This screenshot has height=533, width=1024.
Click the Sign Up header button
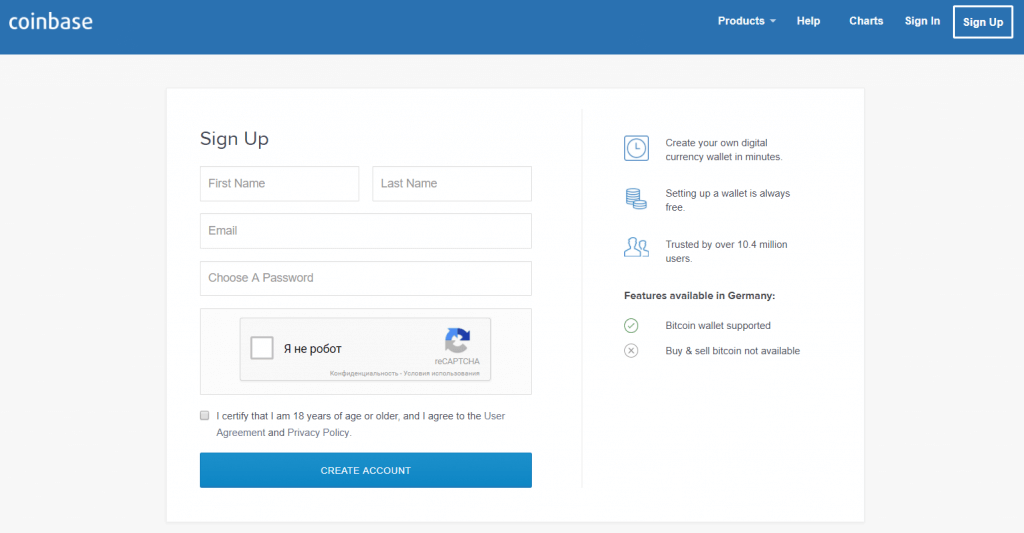coord(983,22)
